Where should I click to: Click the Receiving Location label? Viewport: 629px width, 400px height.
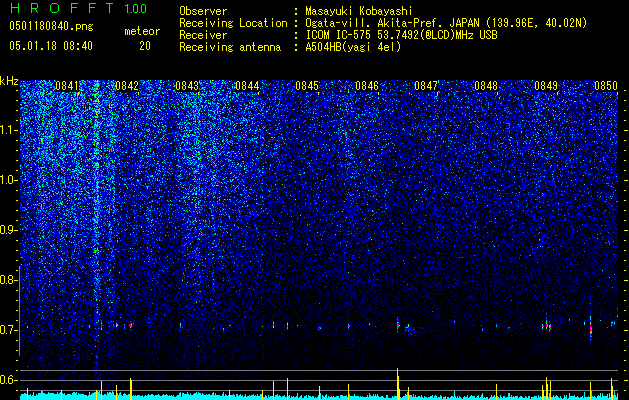(233, 23)
